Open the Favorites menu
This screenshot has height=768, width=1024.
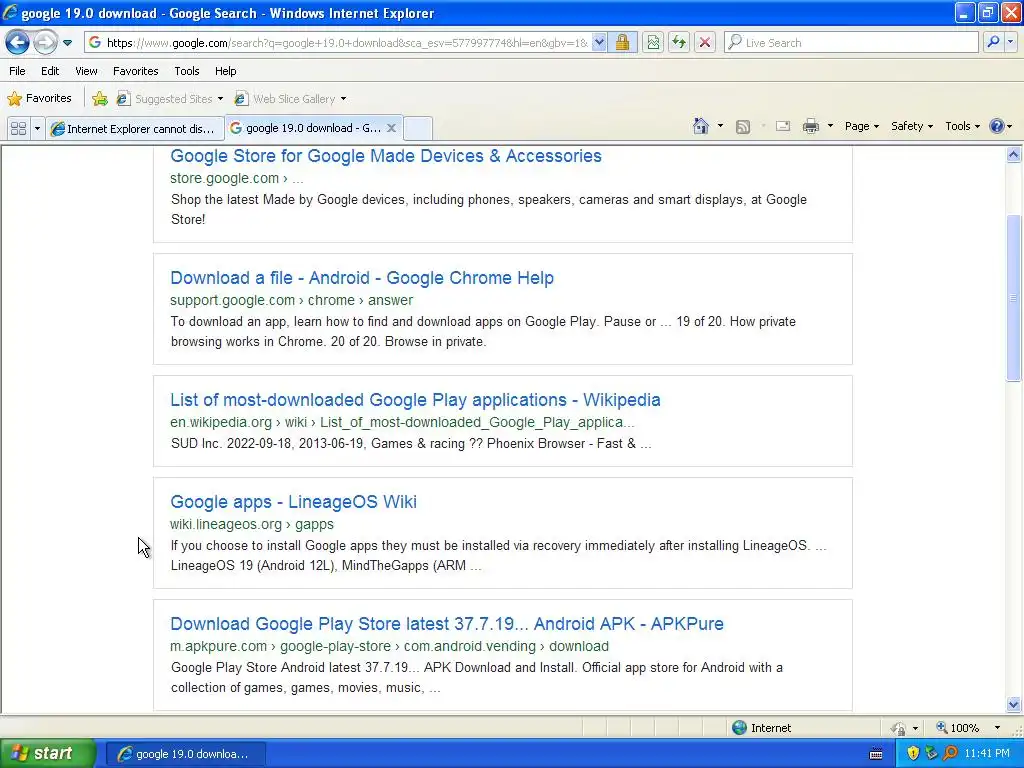[x=136, y=71]
